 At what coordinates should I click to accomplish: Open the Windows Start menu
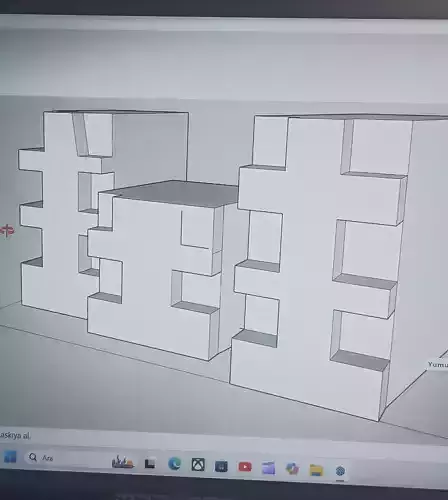(10, 456)
